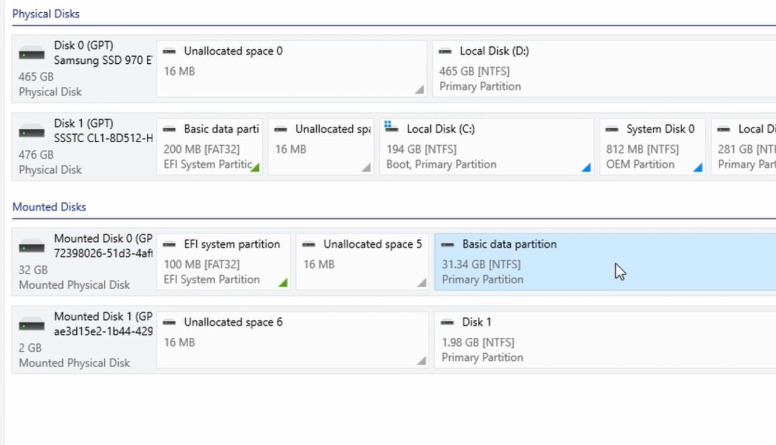Select the Unallocated space 0 partition
Viewport: 776px width, 445px height.
(x=291, y=68)
